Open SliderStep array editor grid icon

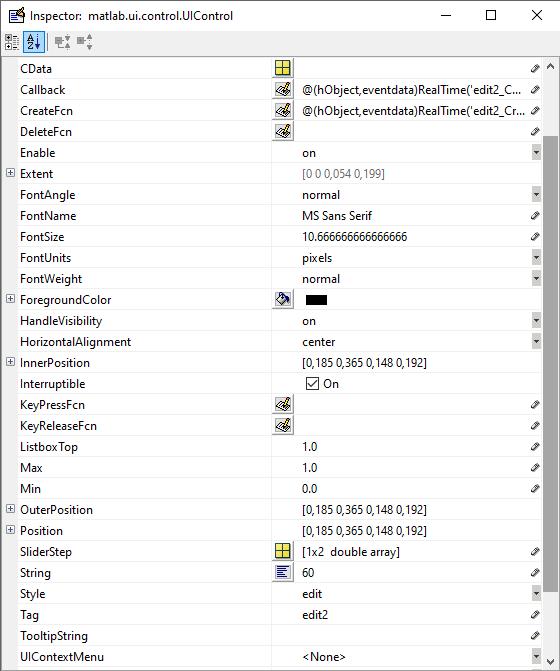pyautogui.click(x=283, y=551)
